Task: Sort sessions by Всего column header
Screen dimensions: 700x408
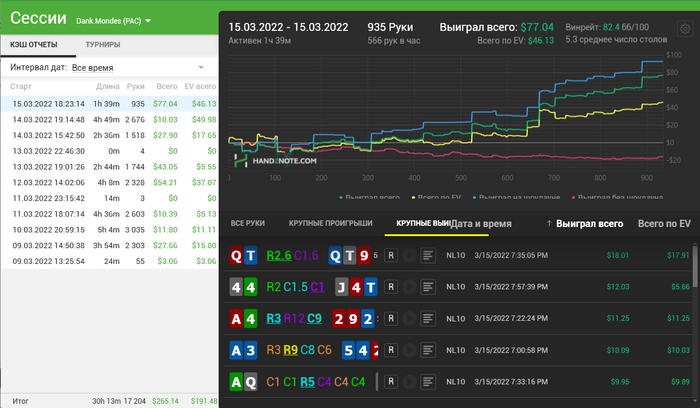Action: (167, 87)
